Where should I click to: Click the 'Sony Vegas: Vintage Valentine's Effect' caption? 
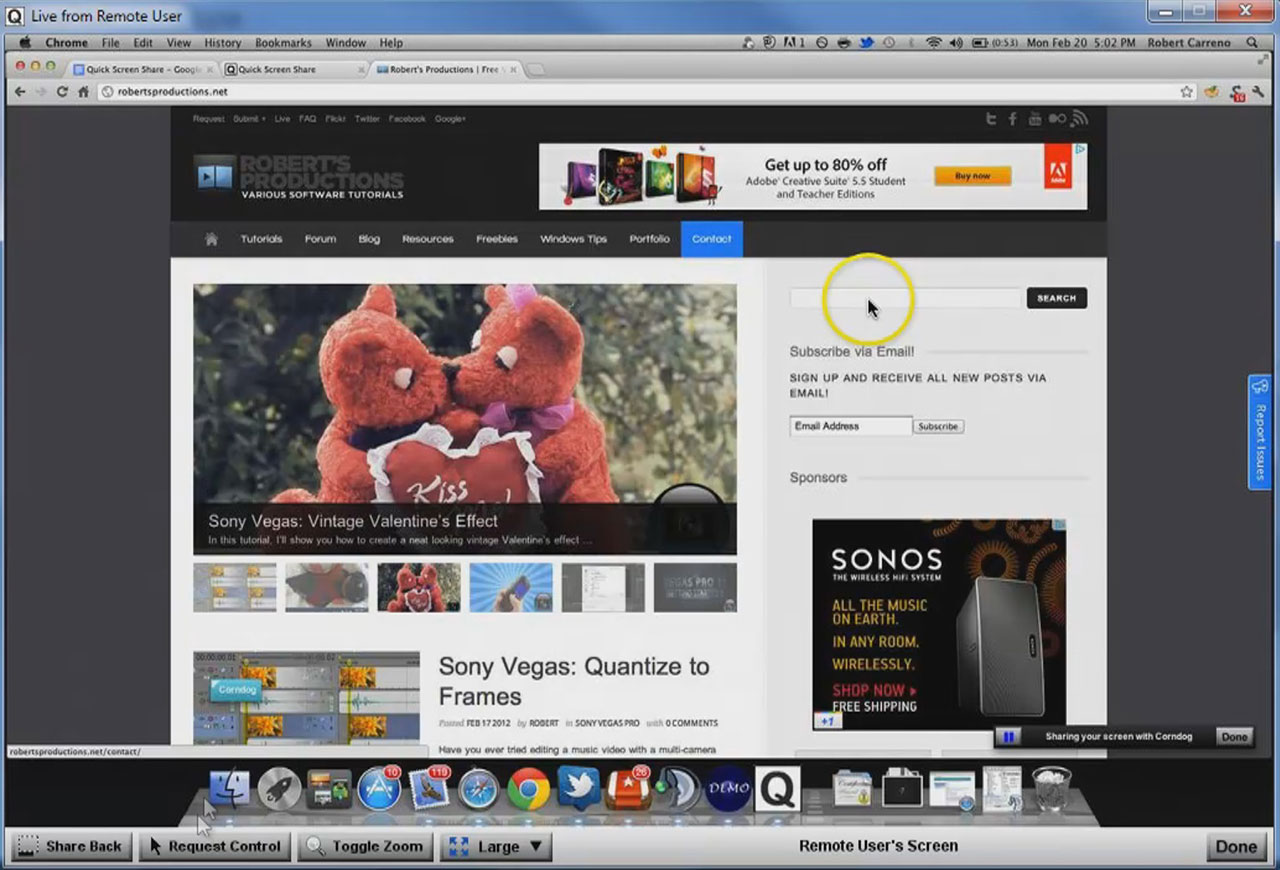click(x=353, y=521)
